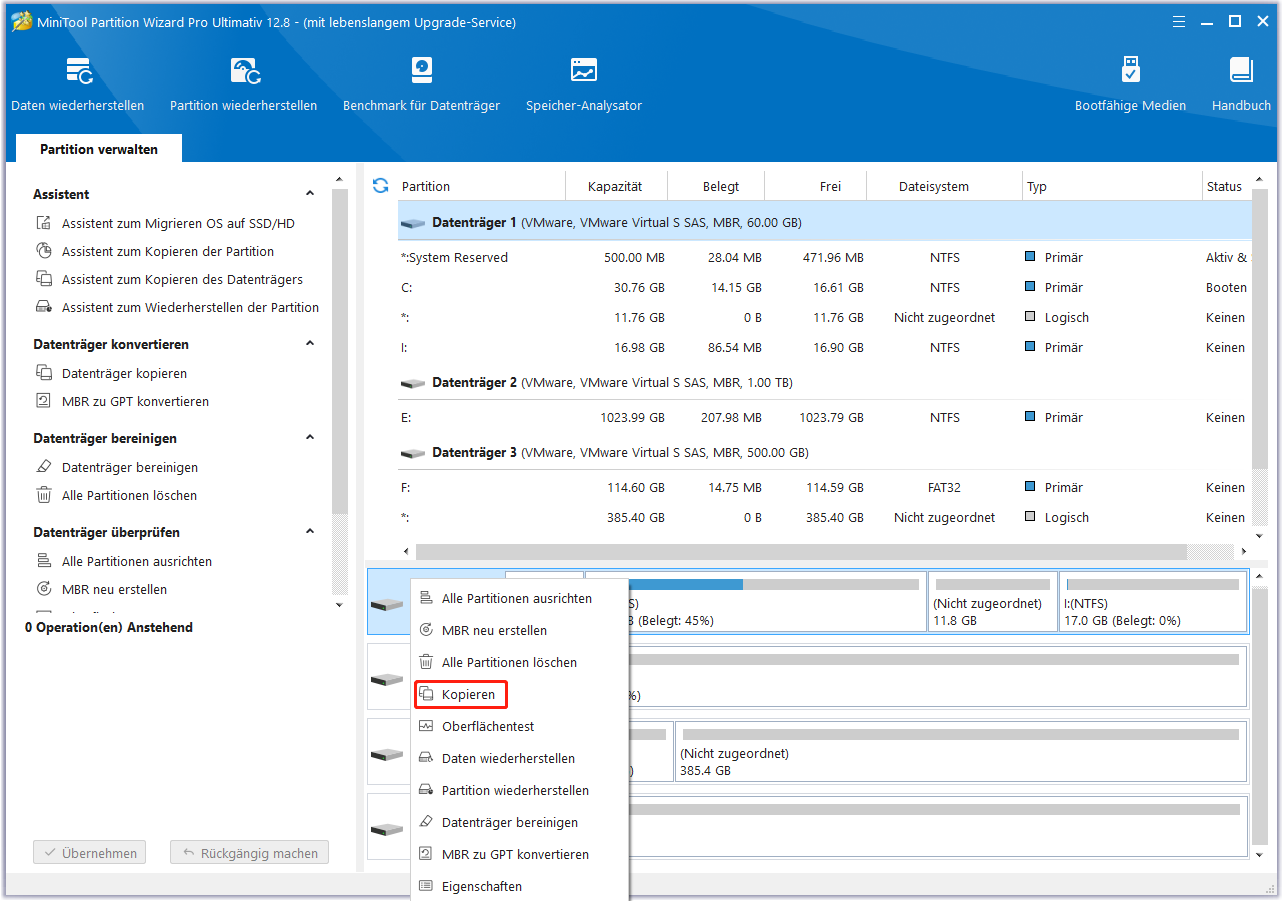Sort by the Kapazität column header

point(616,186)
